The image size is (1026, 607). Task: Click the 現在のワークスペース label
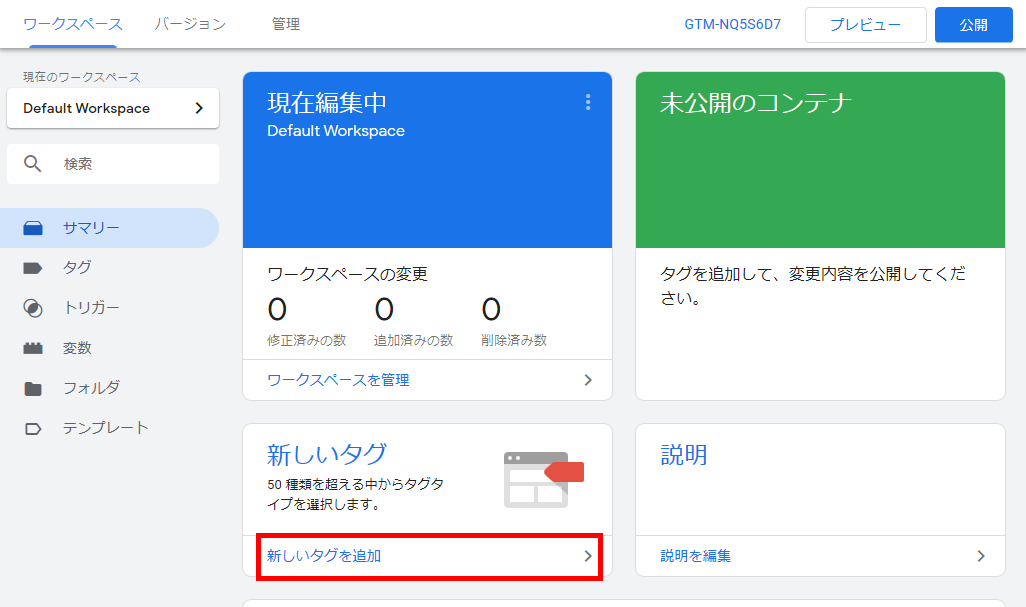82,77
